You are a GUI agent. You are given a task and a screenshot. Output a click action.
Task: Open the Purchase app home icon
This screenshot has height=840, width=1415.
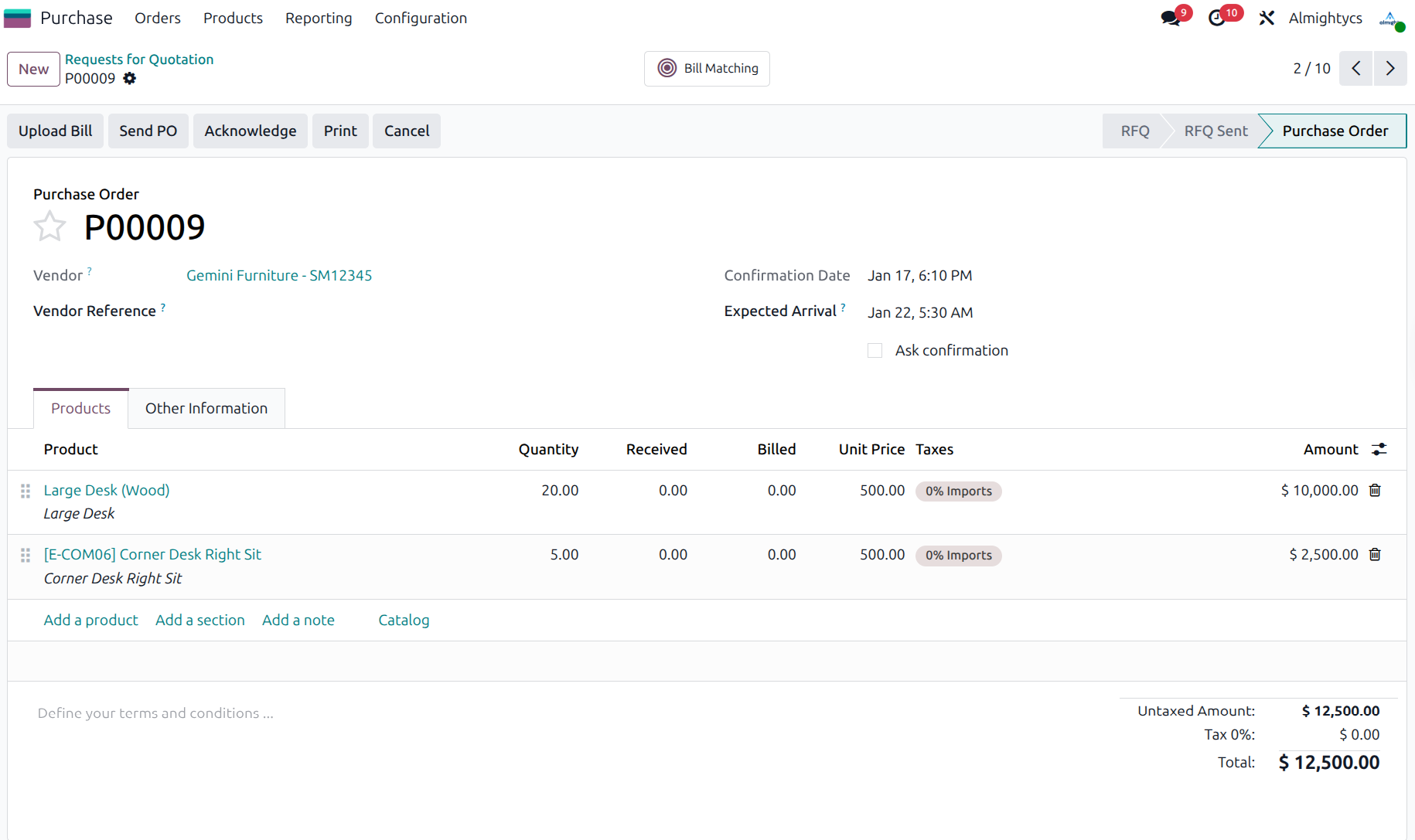[x=17, y=18]
